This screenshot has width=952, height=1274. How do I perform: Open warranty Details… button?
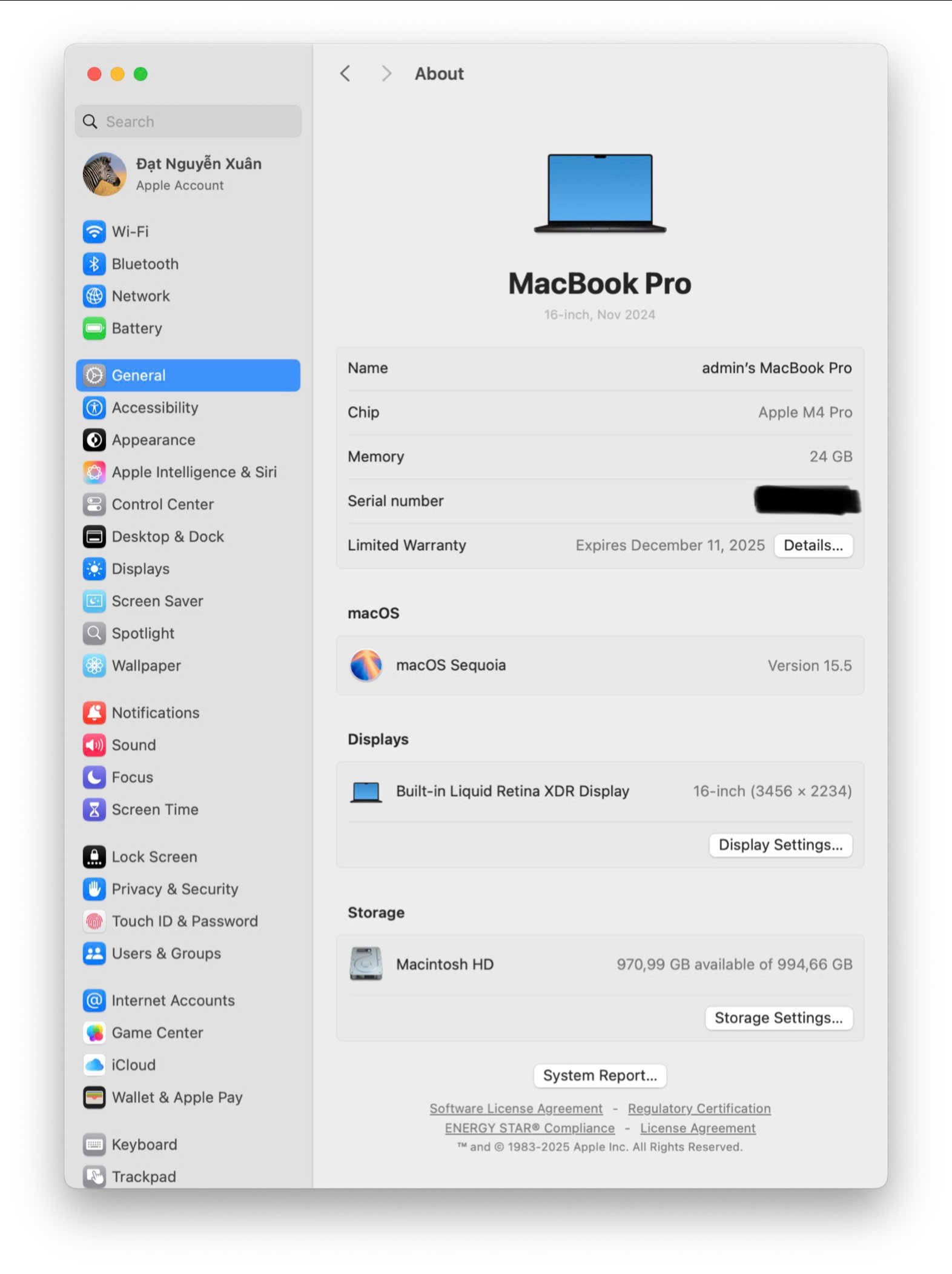(x=813, y=545)
